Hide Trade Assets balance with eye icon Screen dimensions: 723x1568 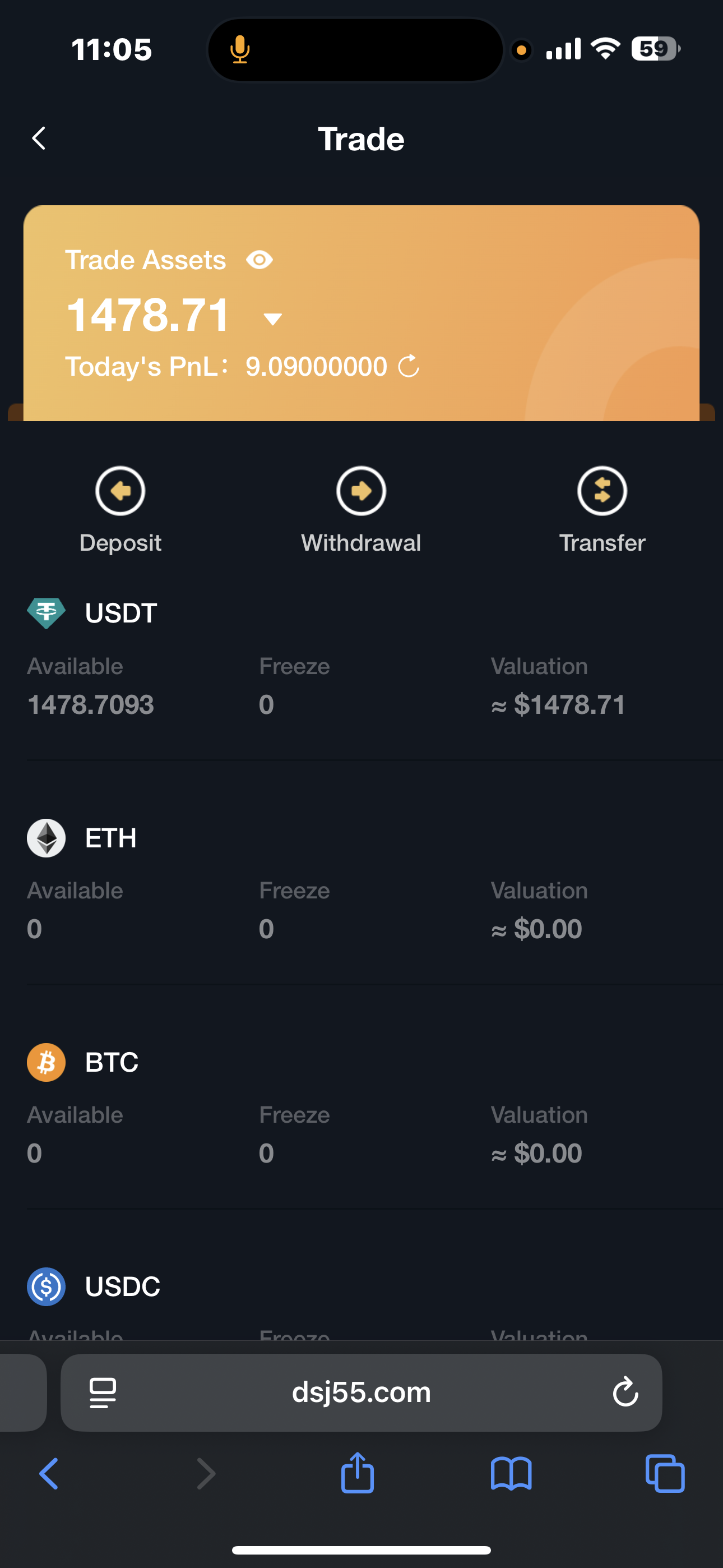tap(259, 261)
